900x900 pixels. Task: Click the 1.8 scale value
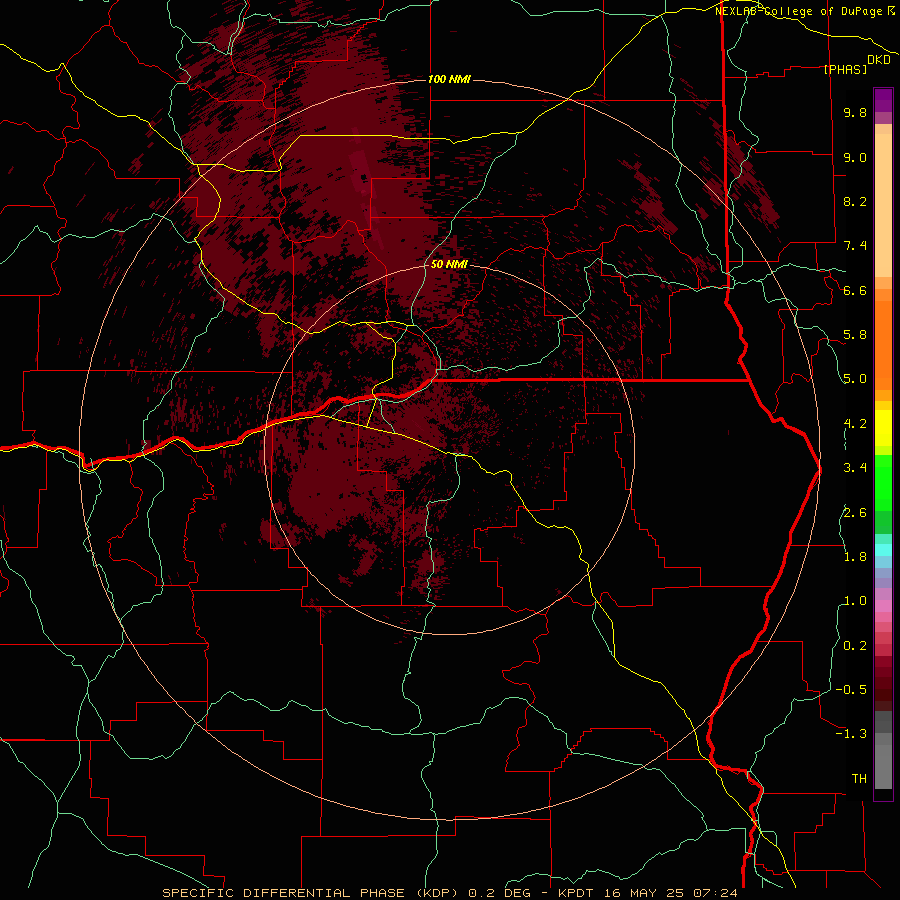(855, 557)
